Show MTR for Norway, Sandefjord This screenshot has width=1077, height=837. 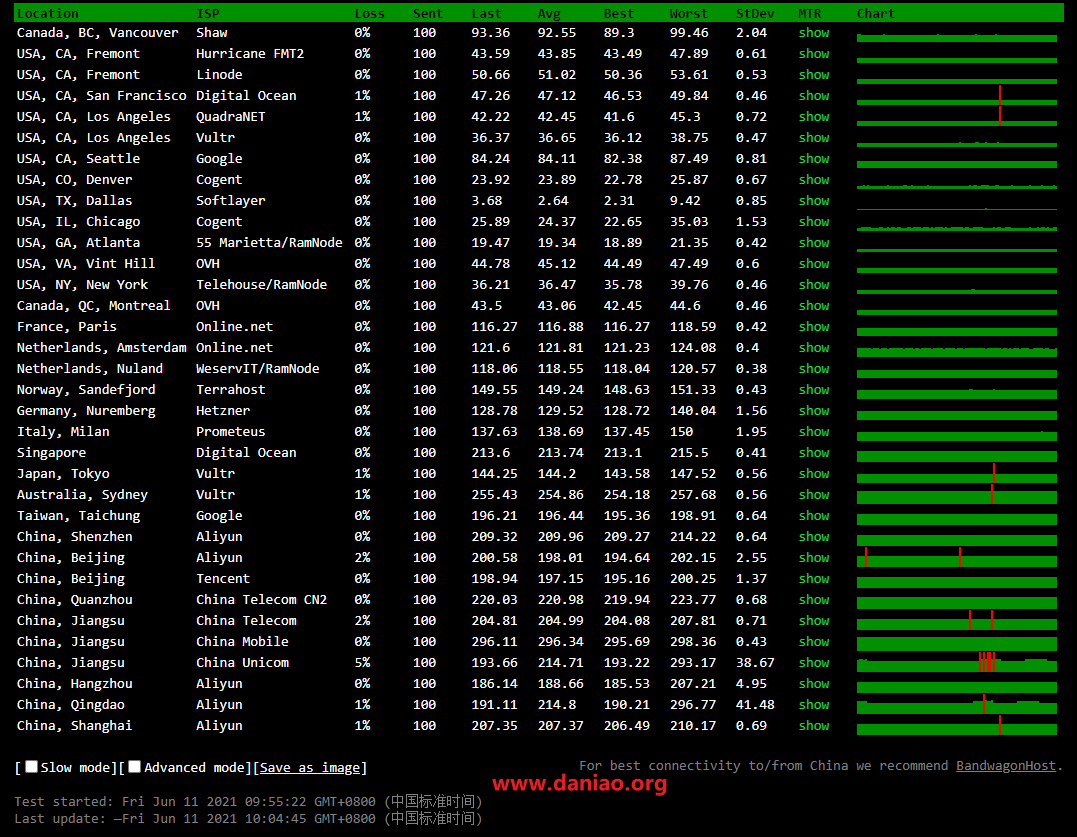(814, 389)
